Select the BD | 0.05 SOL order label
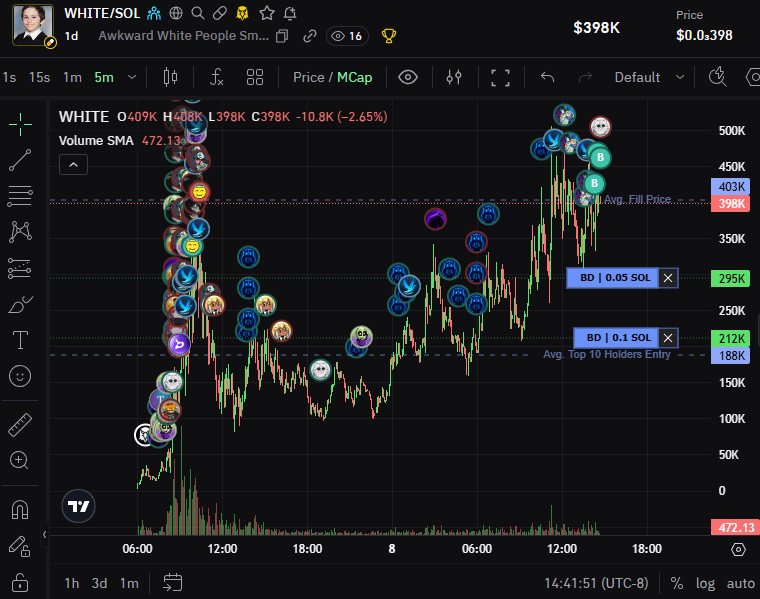760x599 pixels. 613,278
